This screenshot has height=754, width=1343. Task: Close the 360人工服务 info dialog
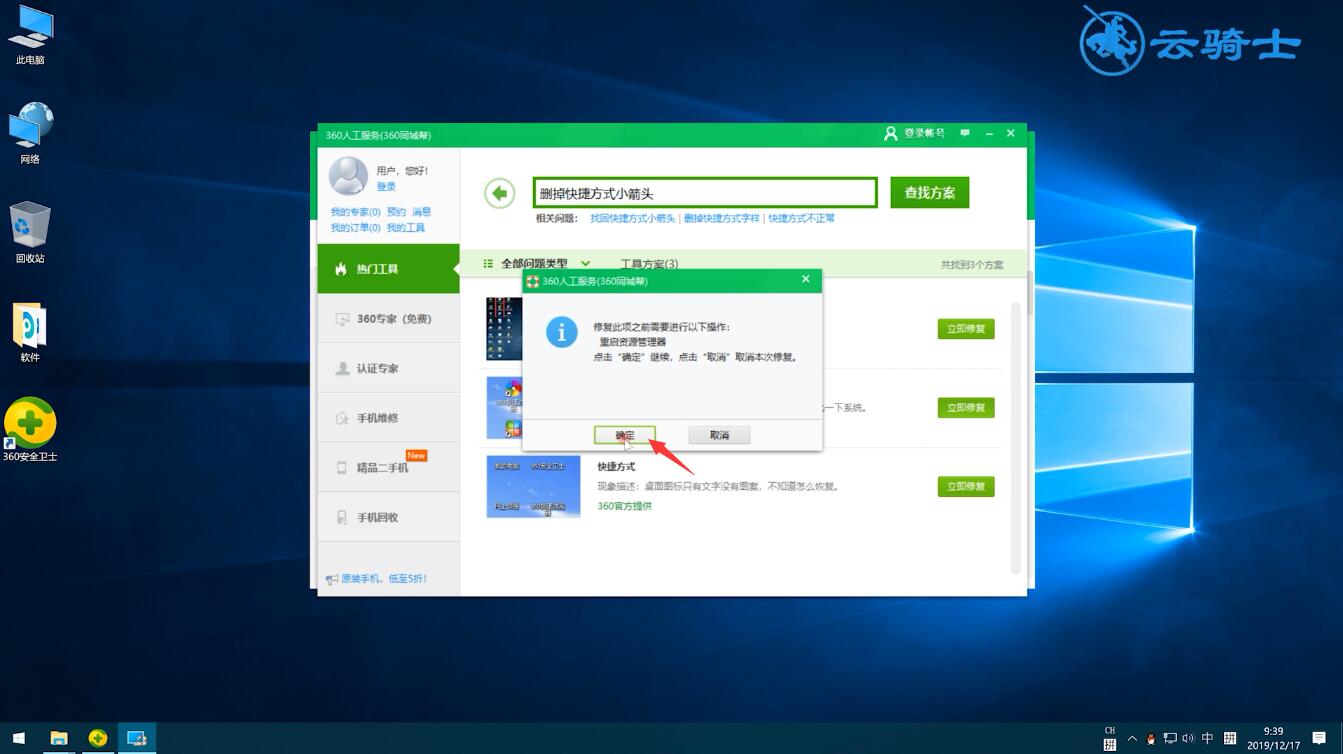(x=806, y=280)
